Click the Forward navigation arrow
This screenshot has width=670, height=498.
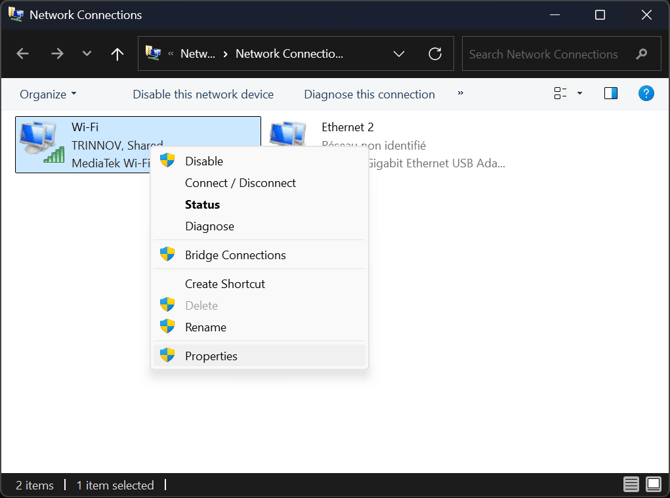[x=56, y=54]
